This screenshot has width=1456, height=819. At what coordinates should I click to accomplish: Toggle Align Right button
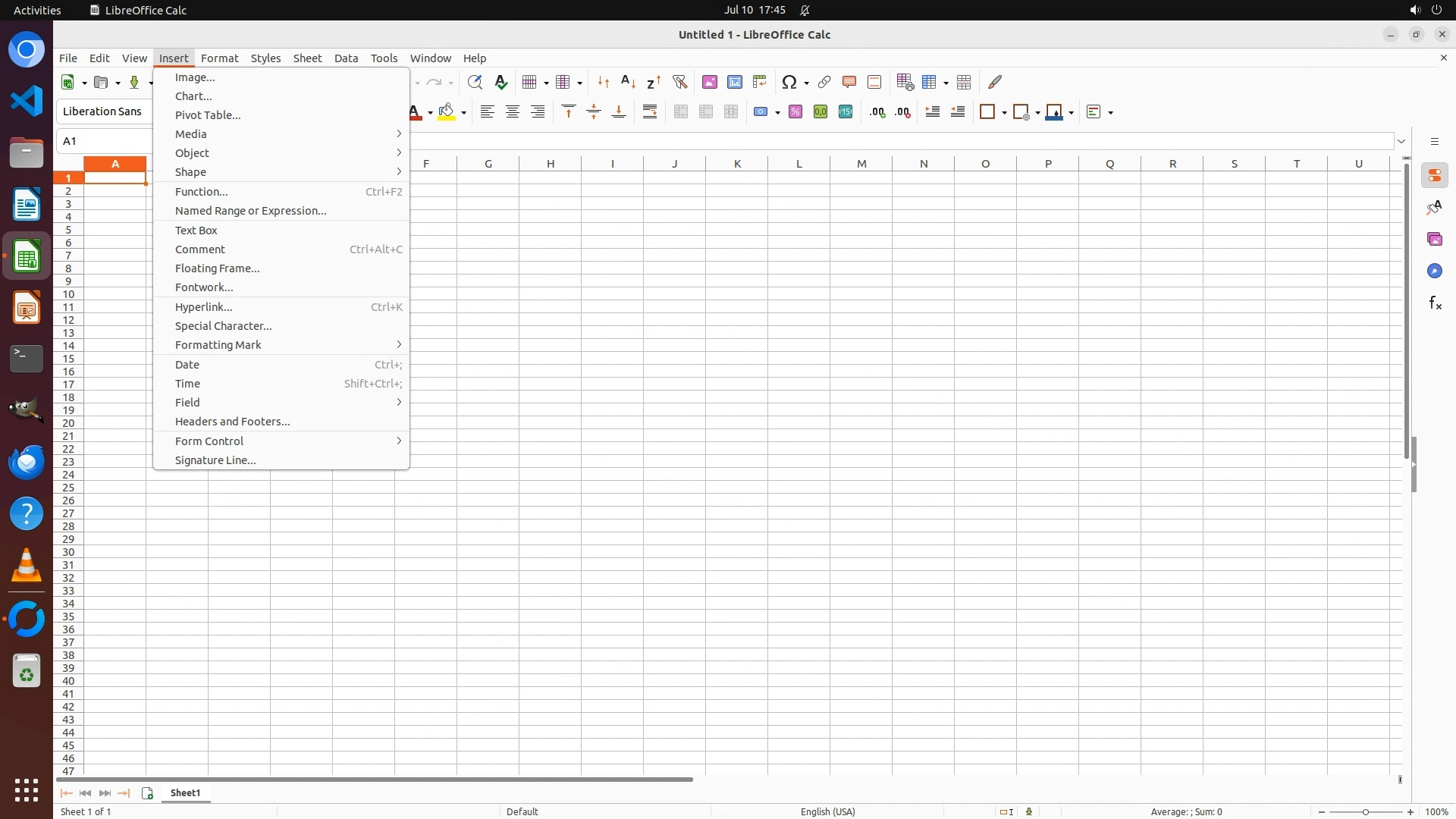(x=538, y=112)
